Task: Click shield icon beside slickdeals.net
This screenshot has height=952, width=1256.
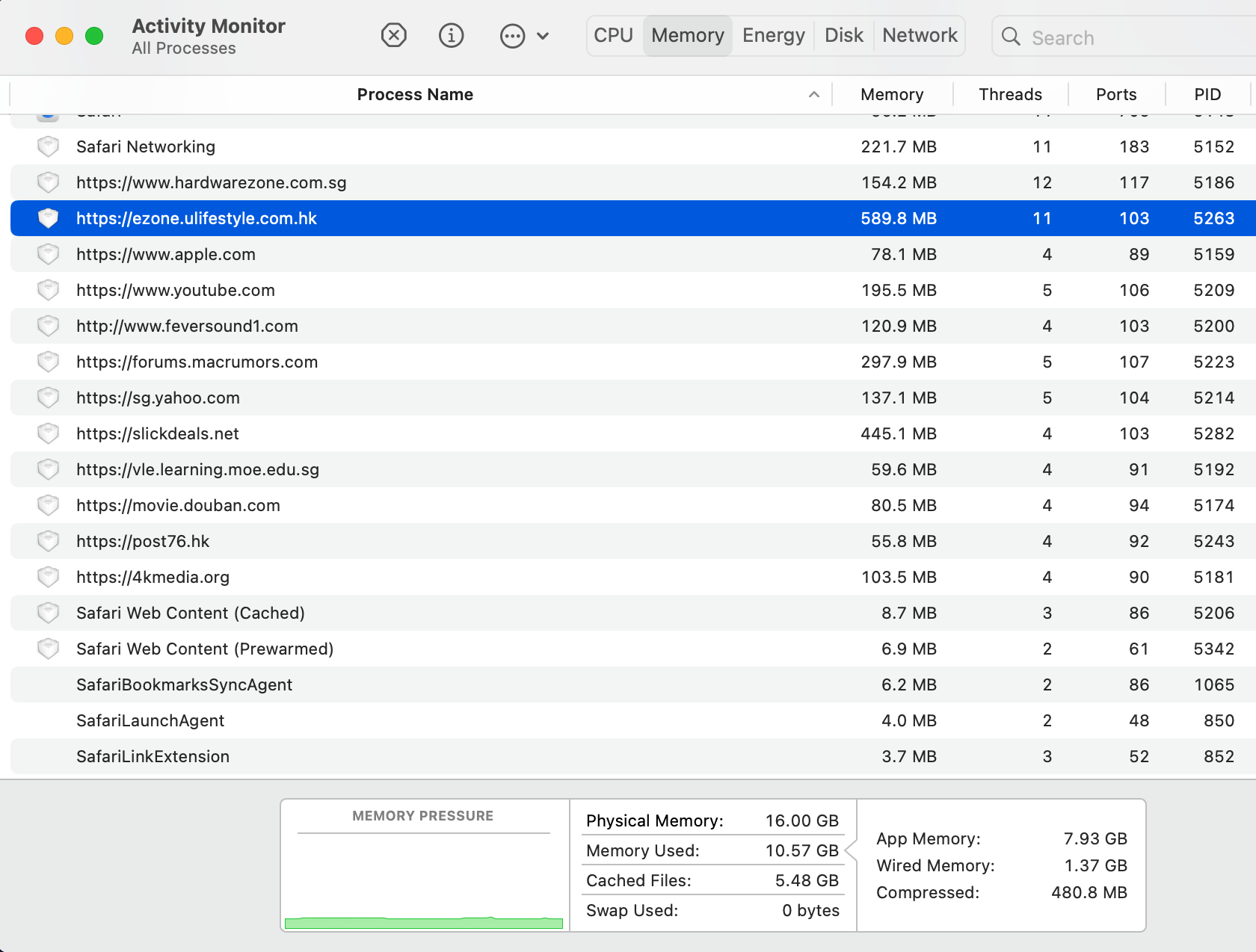Action: point(49,433)
